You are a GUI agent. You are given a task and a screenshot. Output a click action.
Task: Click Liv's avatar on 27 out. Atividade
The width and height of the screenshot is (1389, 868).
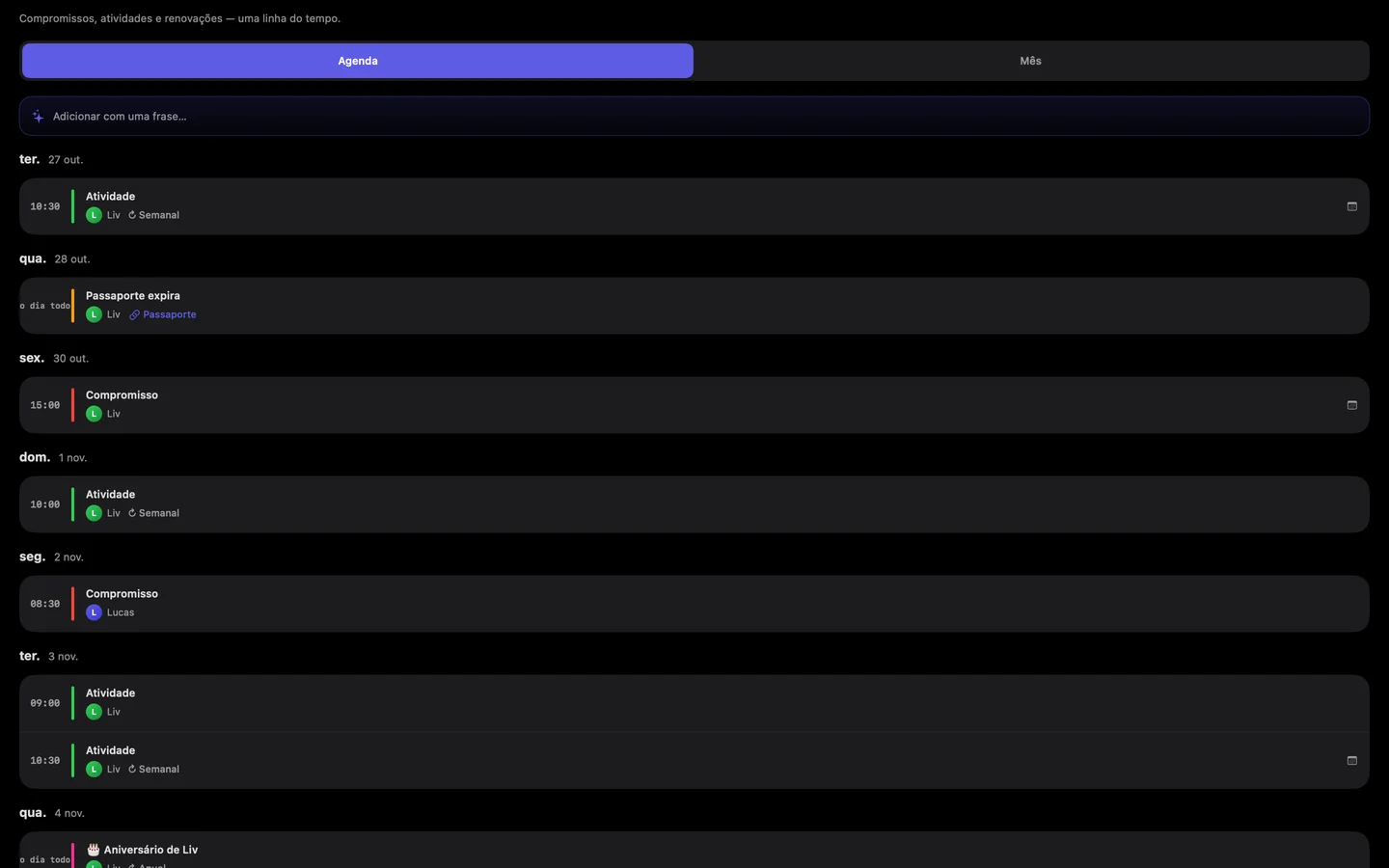tap(94, 215)
